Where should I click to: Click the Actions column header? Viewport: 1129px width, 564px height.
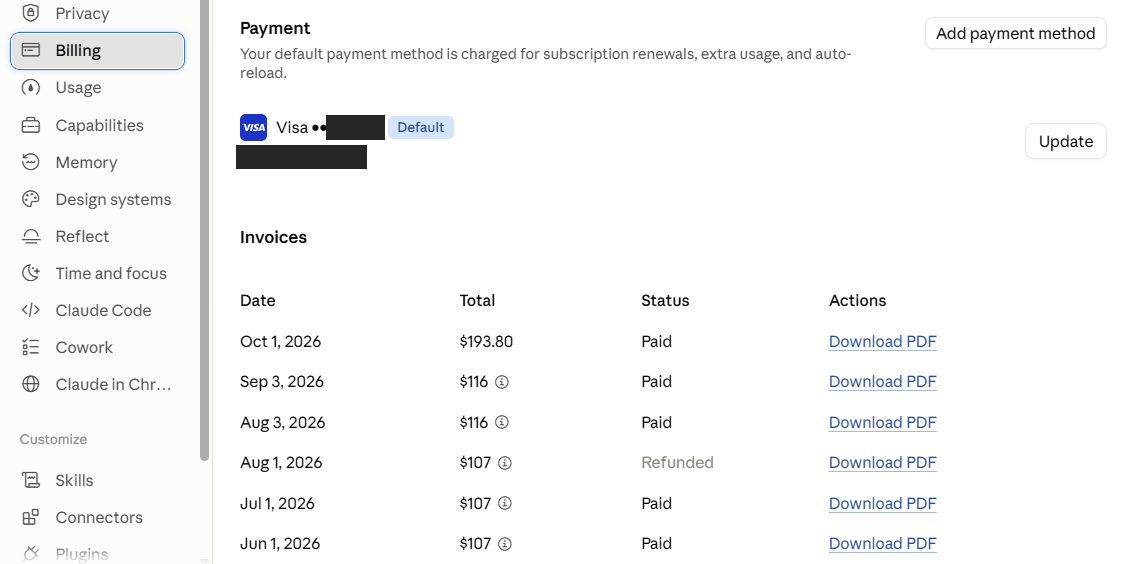pyautogui.click(x=857, y=300)
